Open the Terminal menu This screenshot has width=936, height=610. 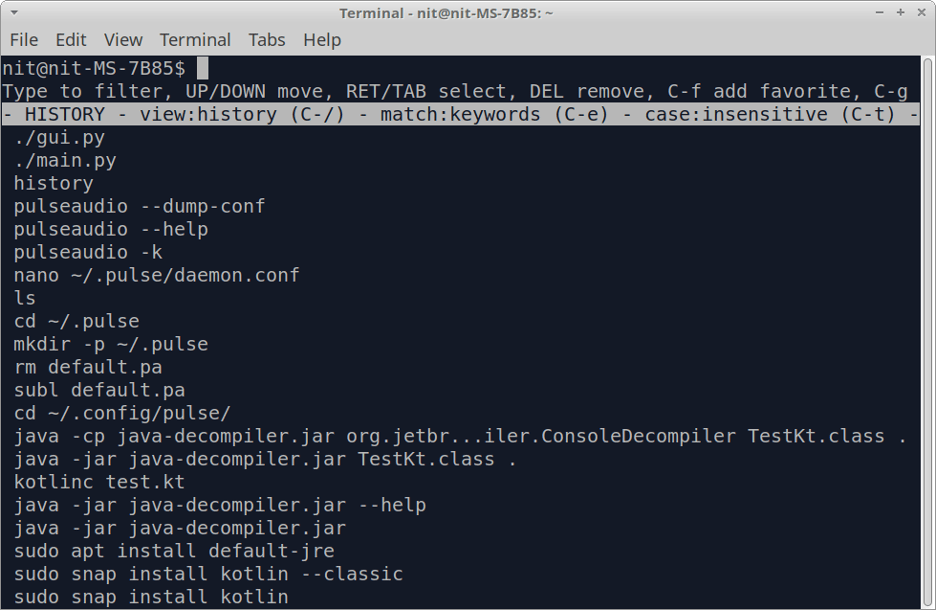click(x=194, y=40)
